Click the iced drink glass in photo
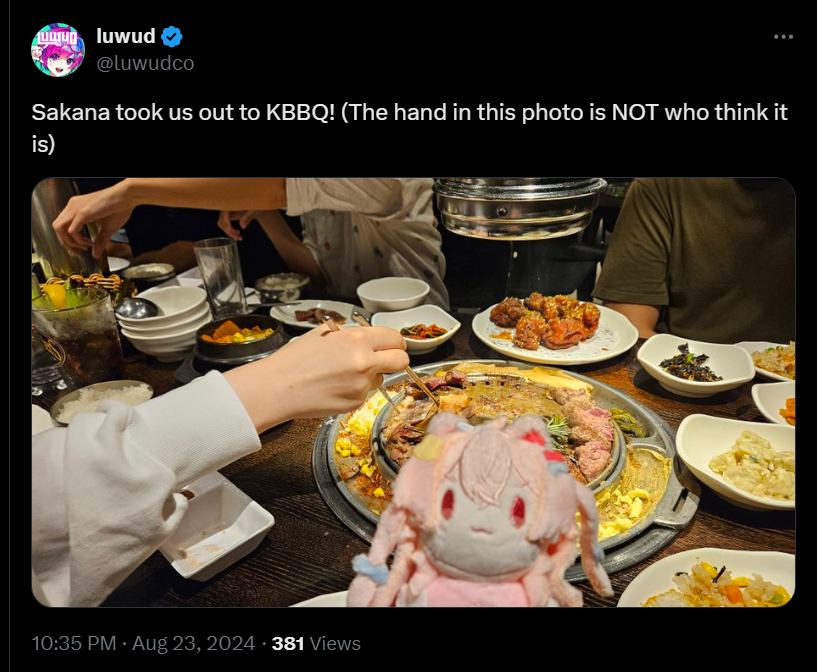Viewport: 817px width, 672px height. point(77,333)
